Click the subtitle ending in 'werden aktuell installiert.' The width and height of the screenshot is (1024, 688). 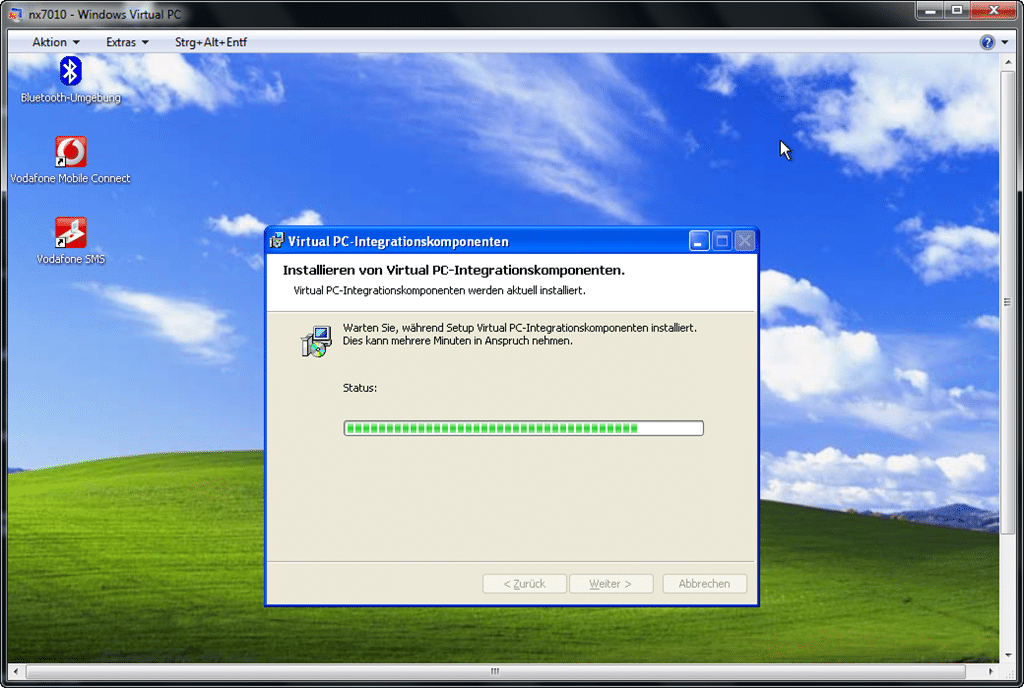440,290
